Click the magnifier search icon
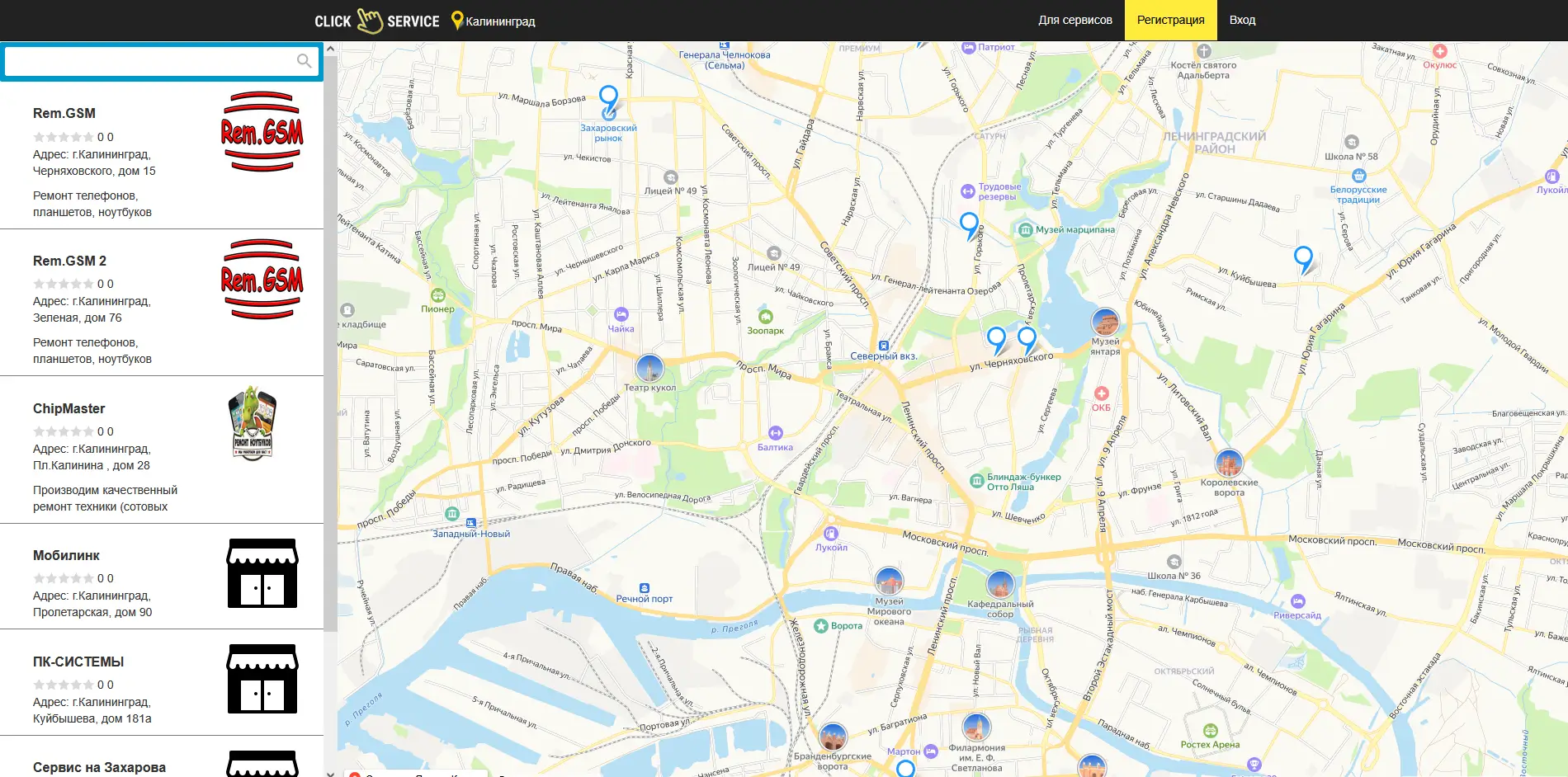The height and width of the screenshot is (777, 1568). point(304,61)
